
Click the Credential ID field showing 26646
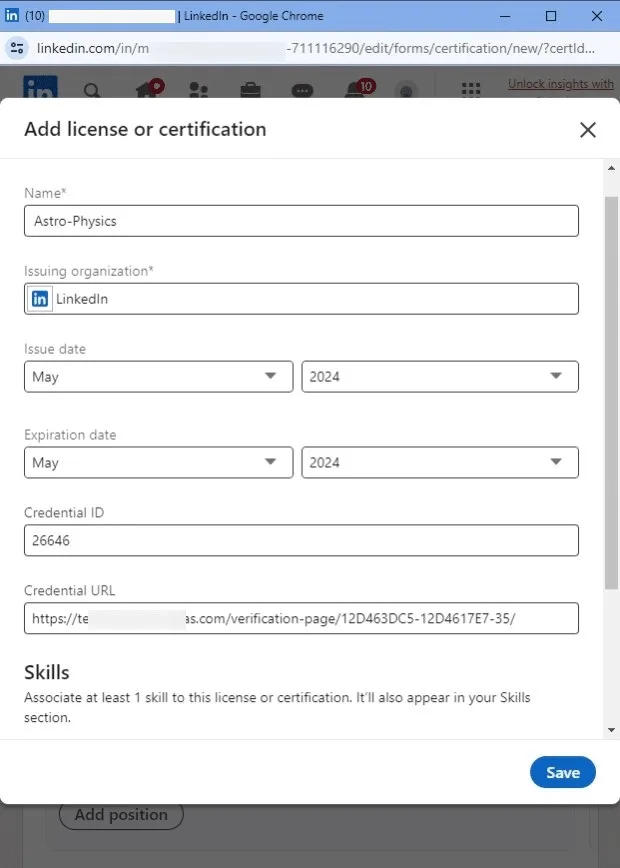pos(301,540)
